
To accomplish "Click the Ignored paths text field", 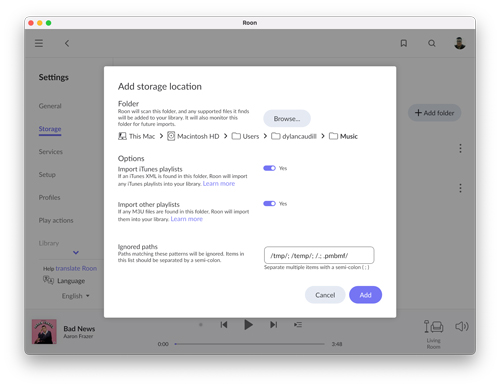I will tap(319, 255).
